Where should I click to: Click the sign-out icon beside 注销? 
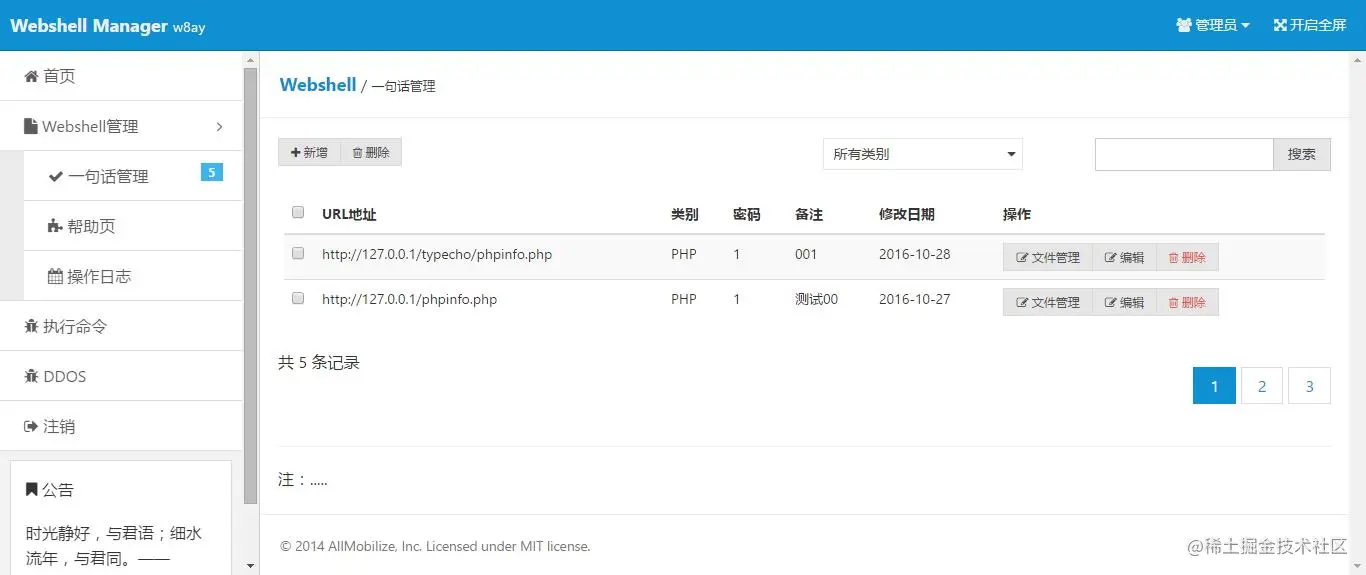(x=31, y=426)
